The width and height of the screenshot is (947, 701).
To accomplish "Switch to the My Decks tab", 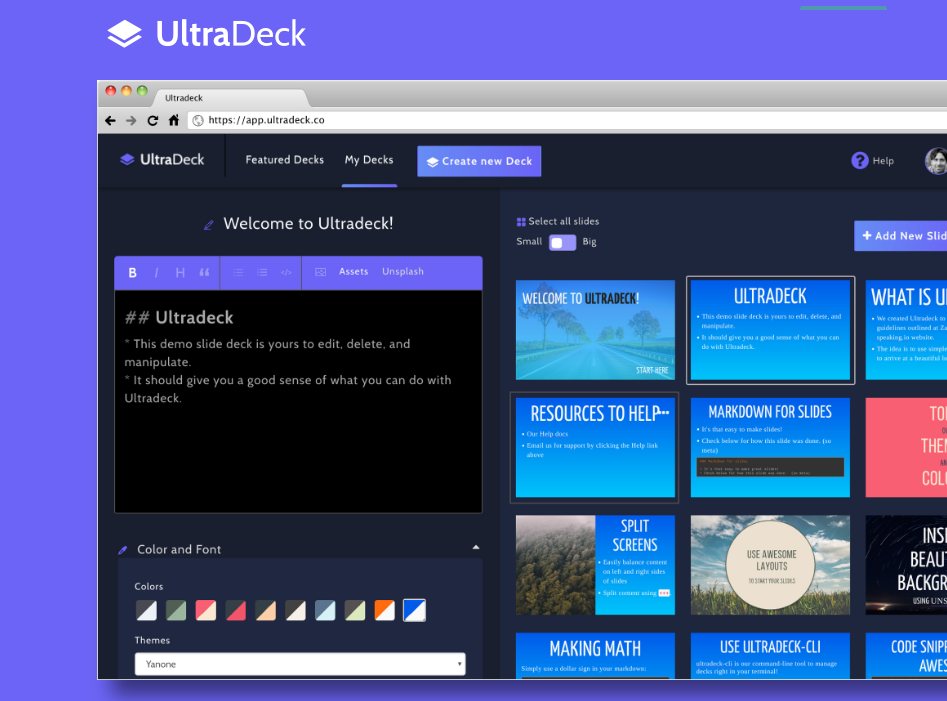I will tap(369, 160).
